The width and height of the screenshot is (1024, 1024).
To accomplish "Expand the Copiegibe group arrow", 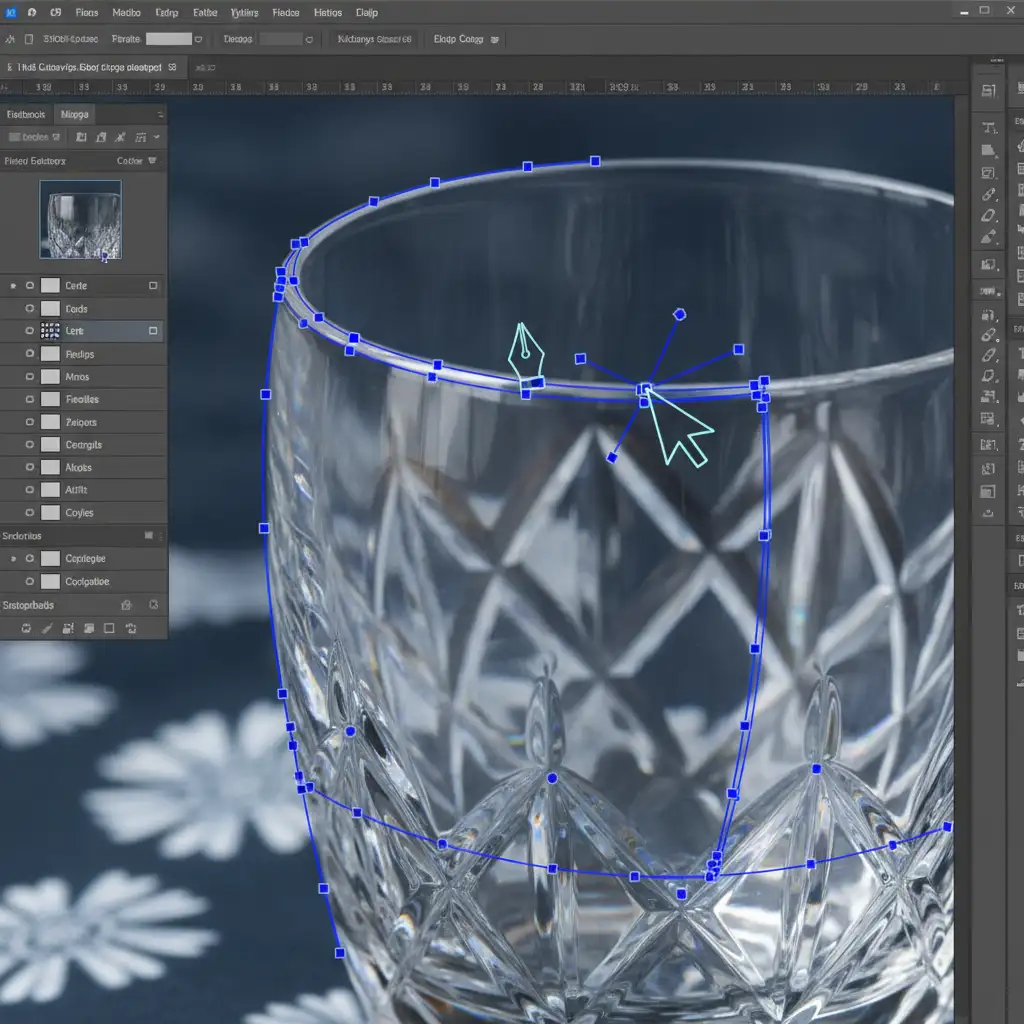I will pyautogui.click(x=13, y=559).
